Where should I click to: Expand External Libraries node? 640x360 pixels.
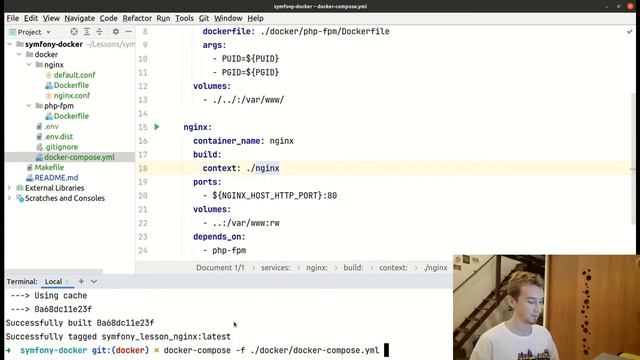point(9,188)
